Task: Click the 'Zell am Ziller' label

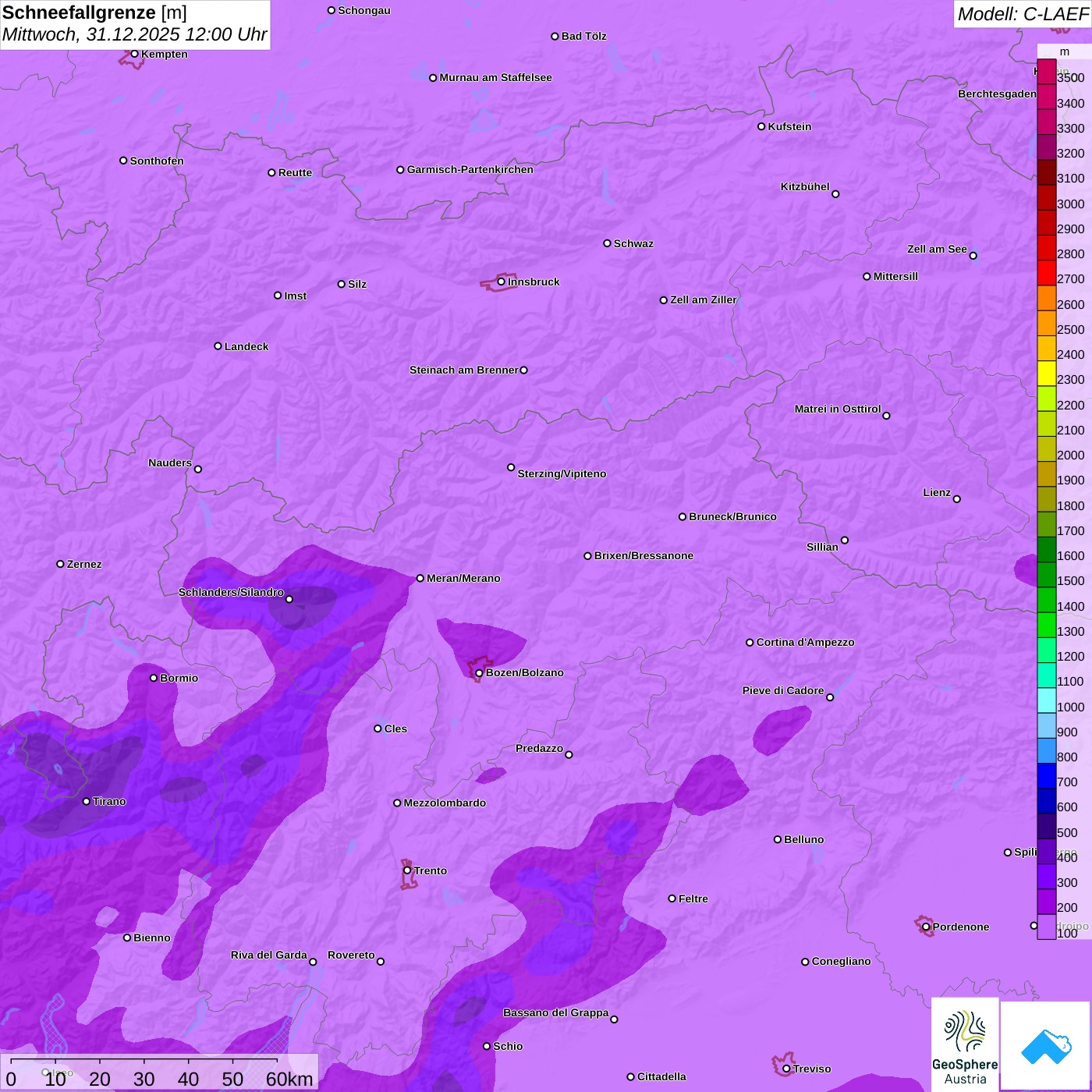Action: click(704, 300)
